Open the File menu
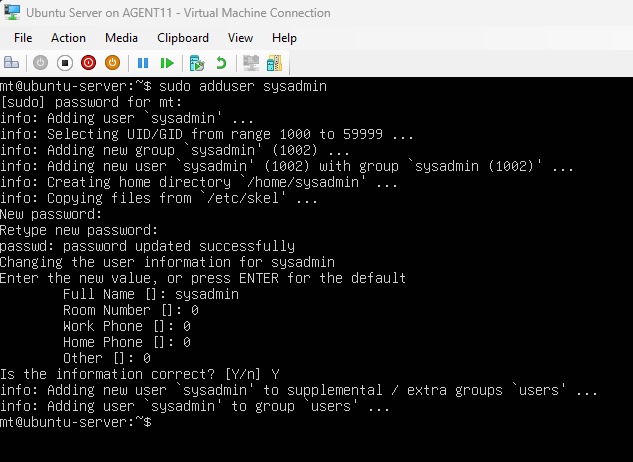This screenshot has height=462, width=633. coord(23,38)
